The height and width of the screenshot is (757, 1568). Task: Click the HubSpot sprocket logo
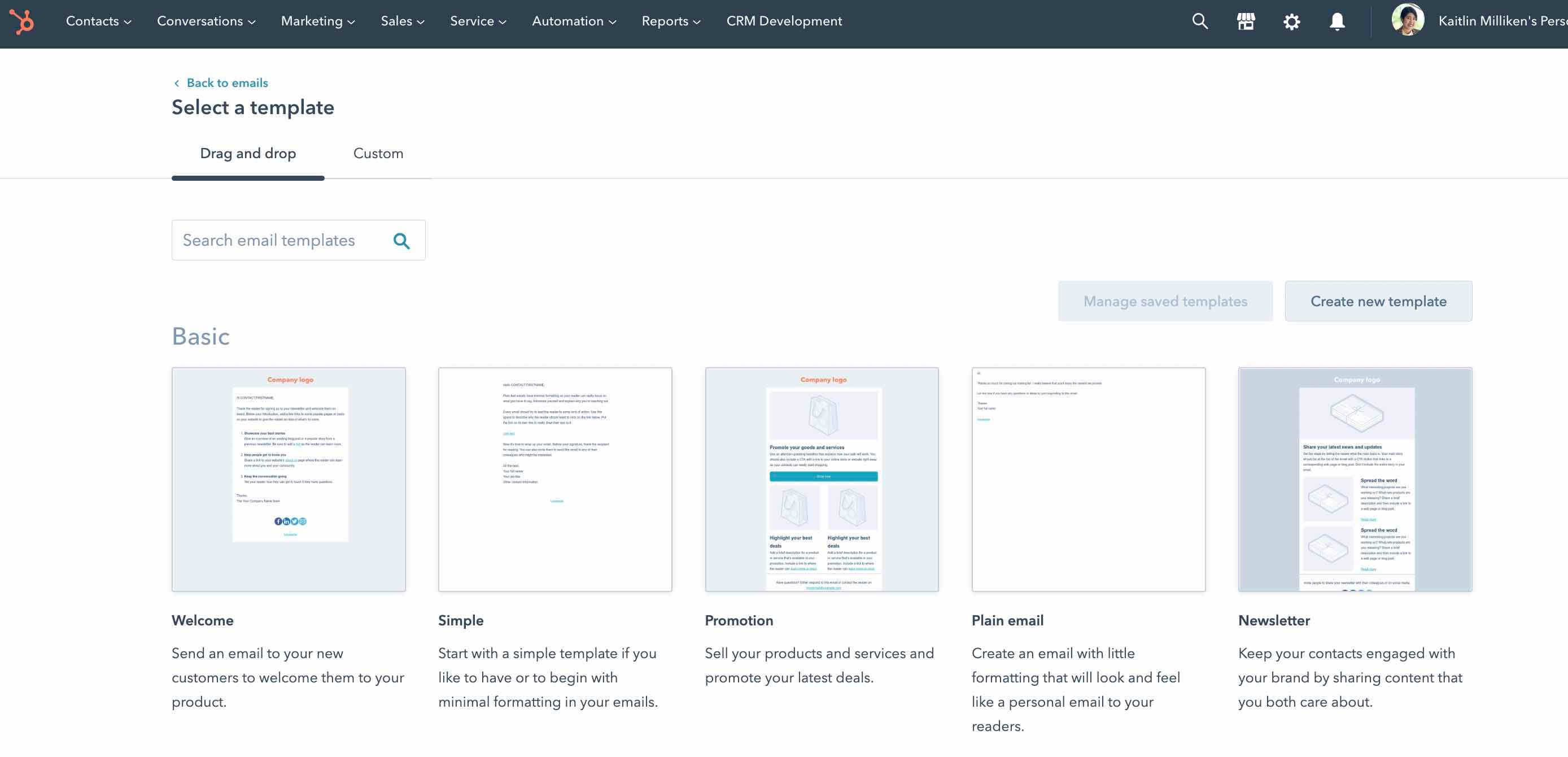(22, 22)
